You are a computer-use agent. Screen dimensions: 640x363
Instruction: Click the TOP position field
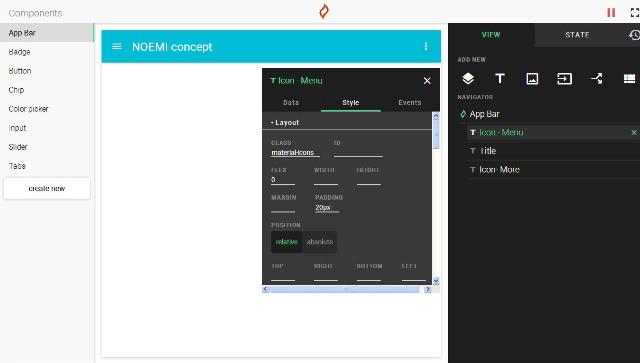coord(282,276)
